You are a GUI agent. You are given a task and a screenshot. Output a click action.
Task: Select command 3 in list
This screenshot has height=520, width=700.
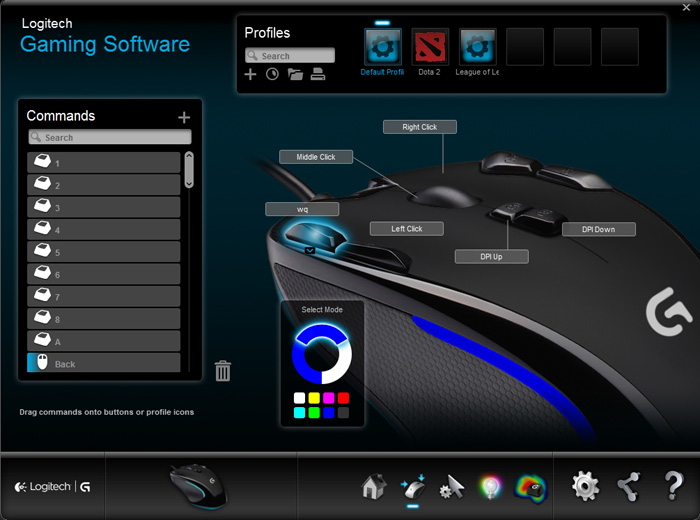[x=104, y=207]
